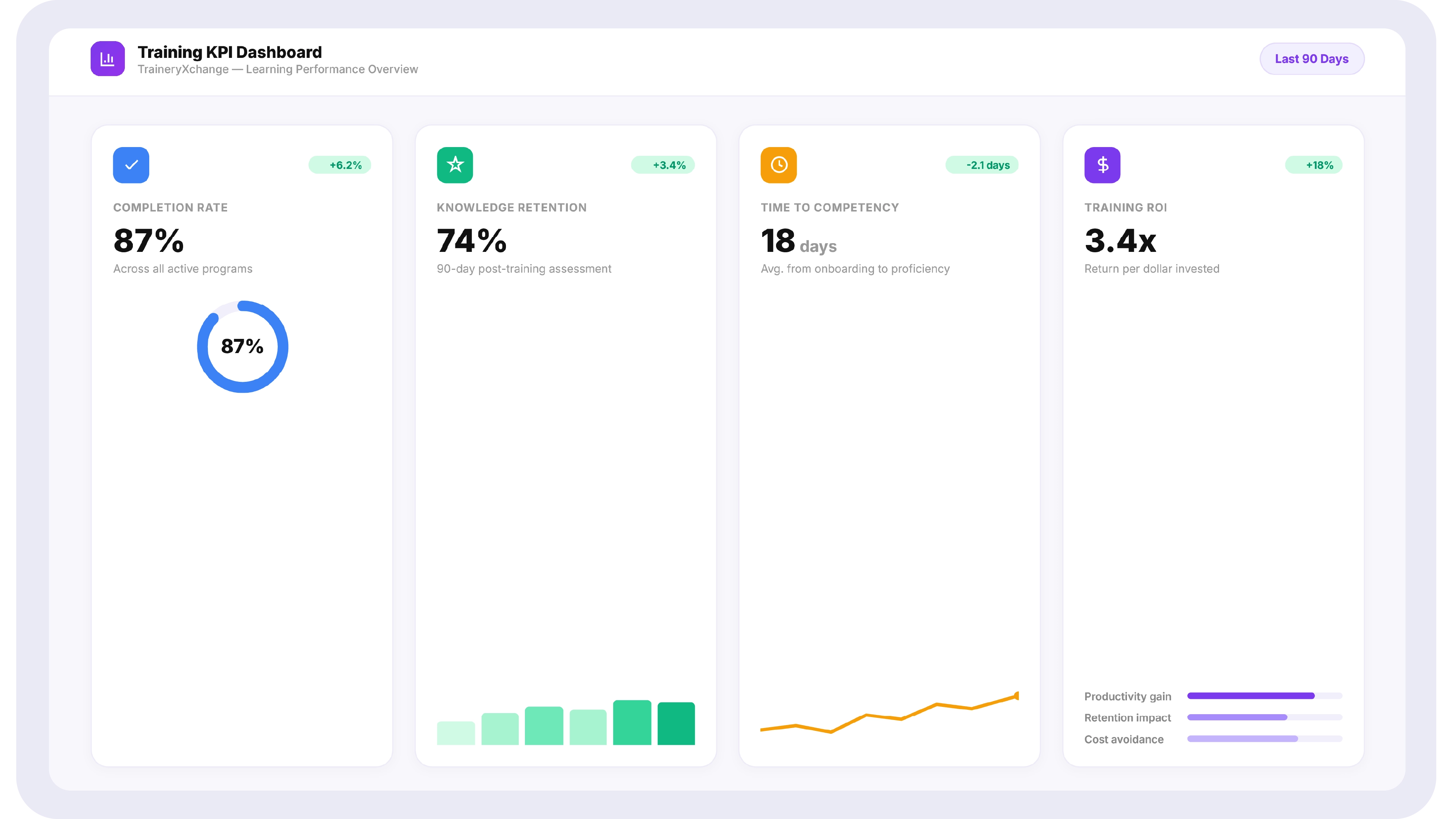Click the 3.4x ROI value
This screenshot has height=819, width=1456.
1120,240
